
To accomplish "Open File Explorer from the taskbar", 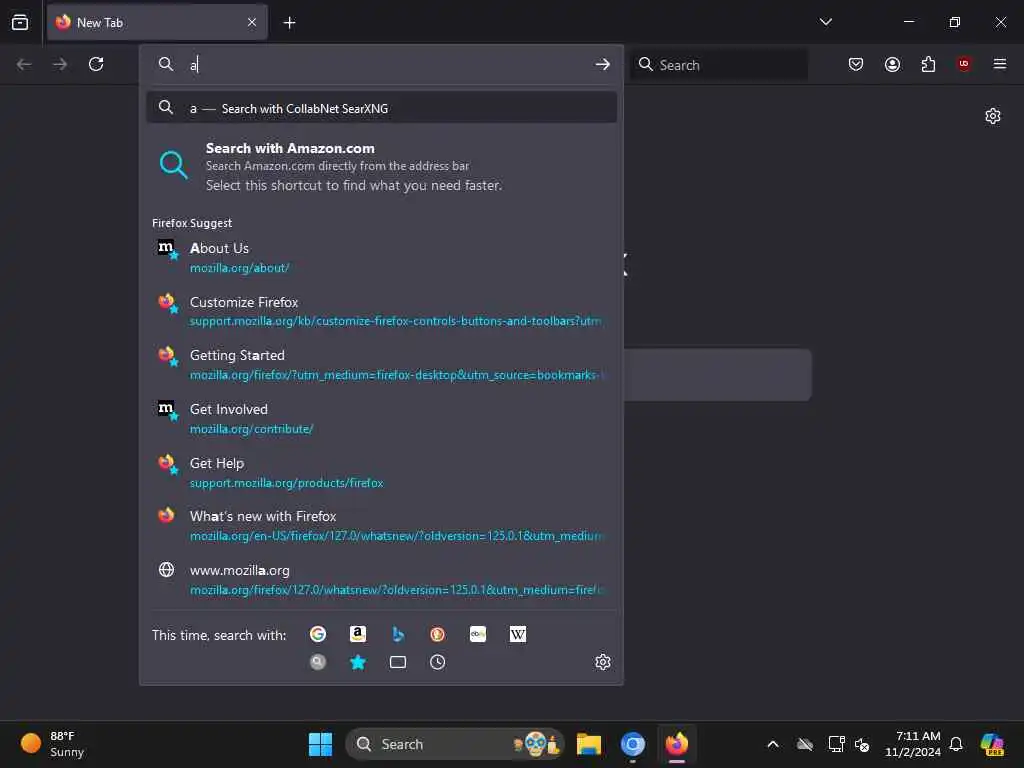I will point(588,744).
